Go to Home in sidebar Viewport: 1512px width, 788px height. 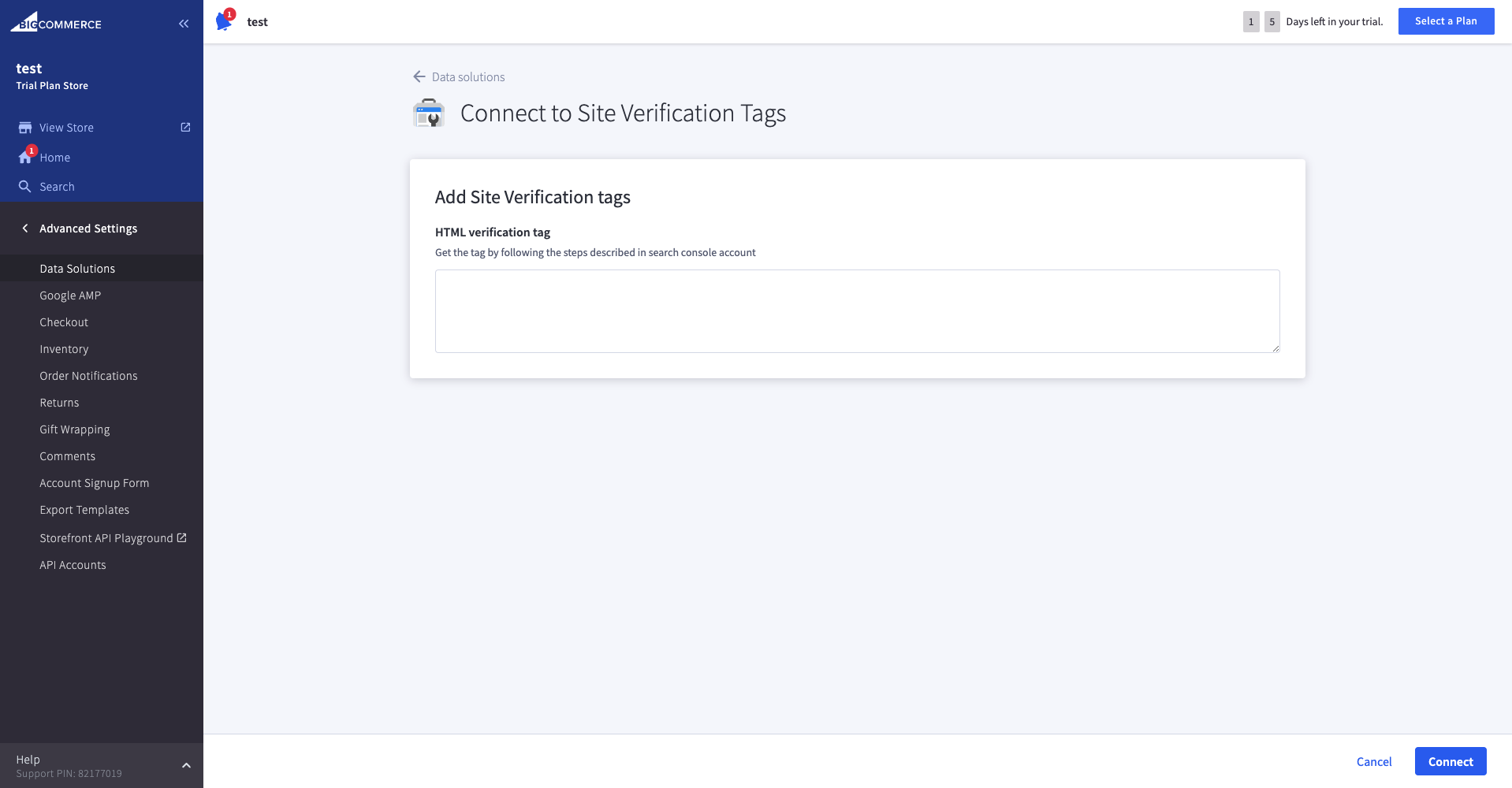(x=55, y=158)
